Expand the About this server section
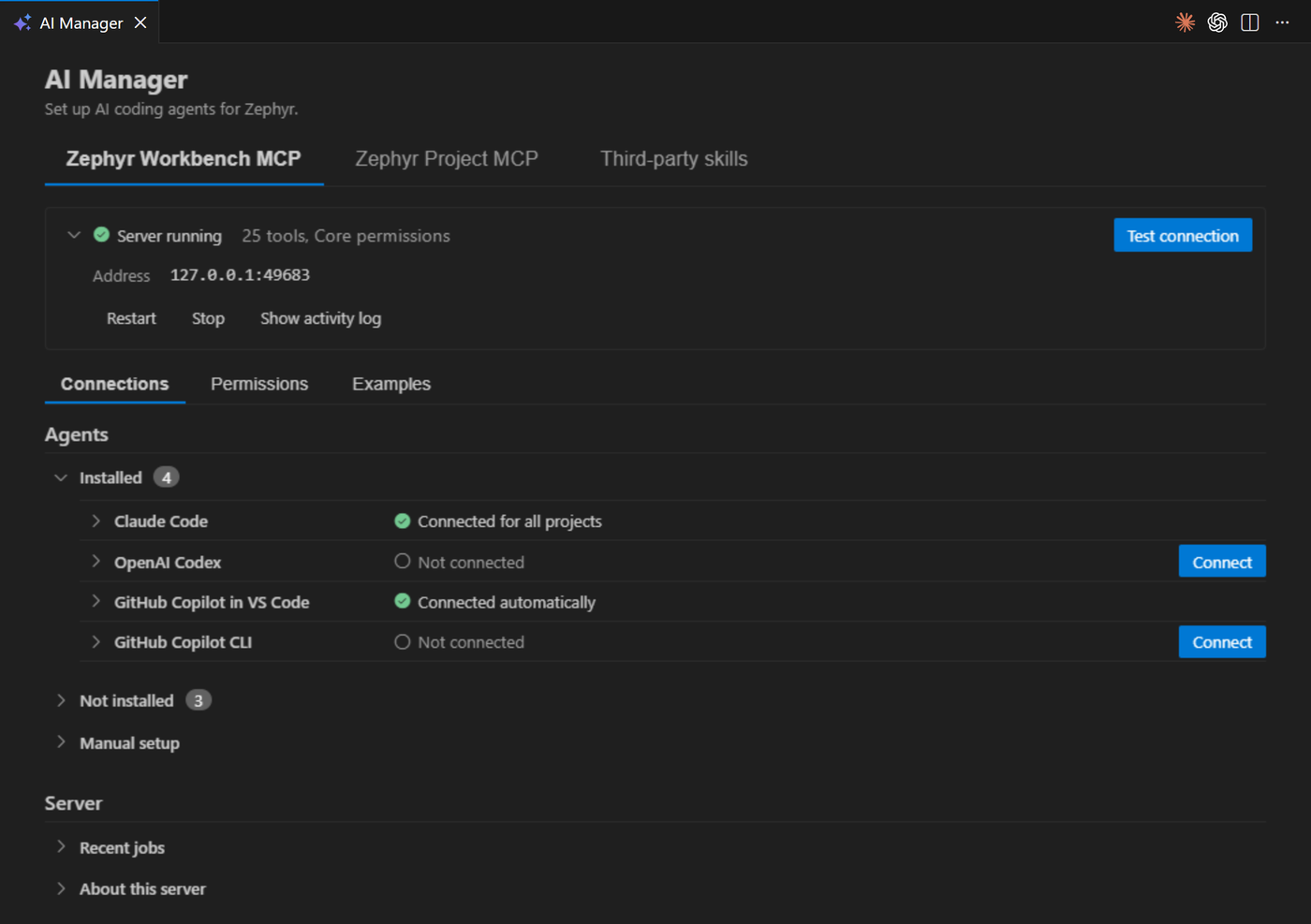 [x=61, y=888]
